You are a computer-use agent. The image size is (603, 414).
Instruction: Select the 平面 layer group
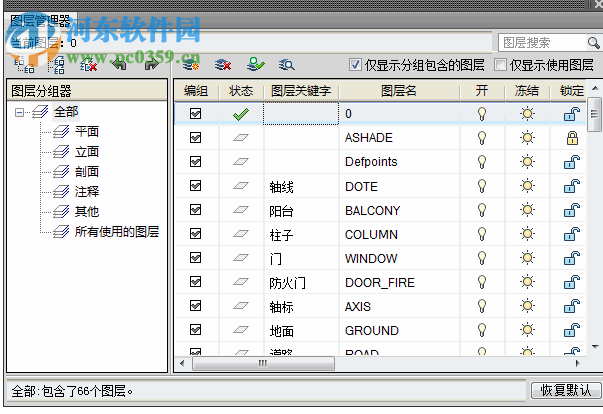click(x=87, y=132)
